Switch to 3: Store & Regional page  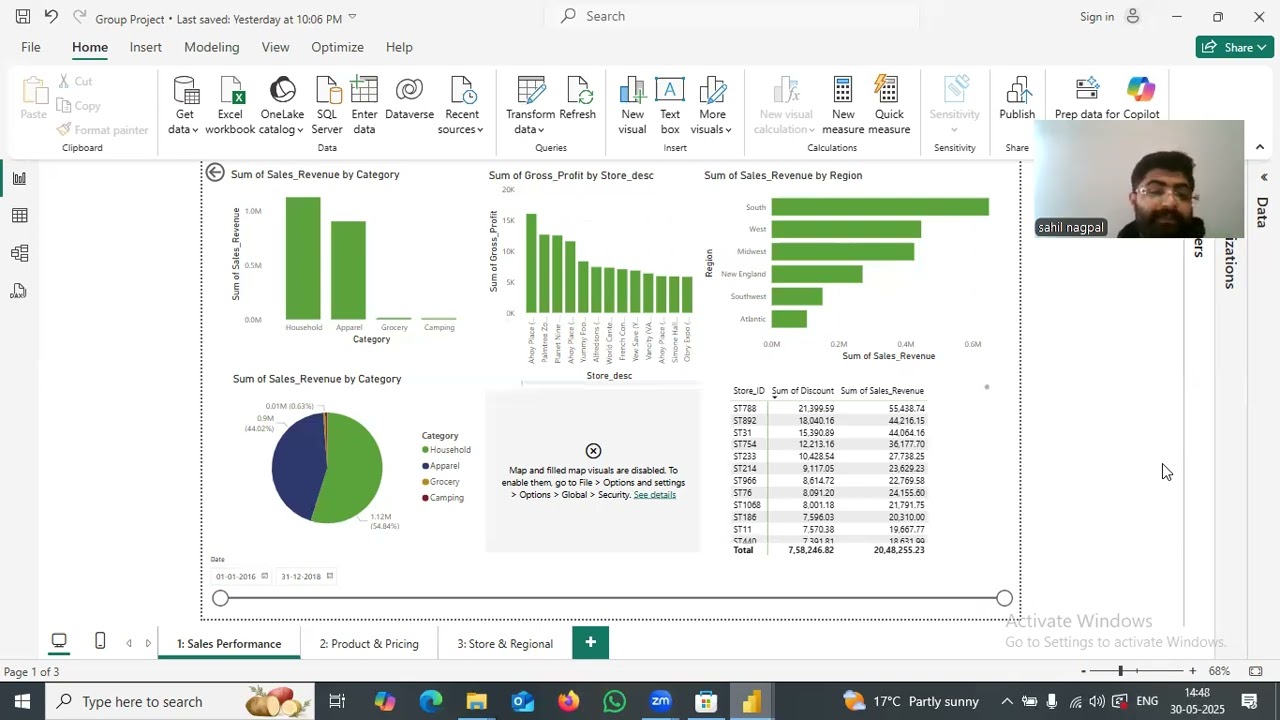(x=505, y=643)
